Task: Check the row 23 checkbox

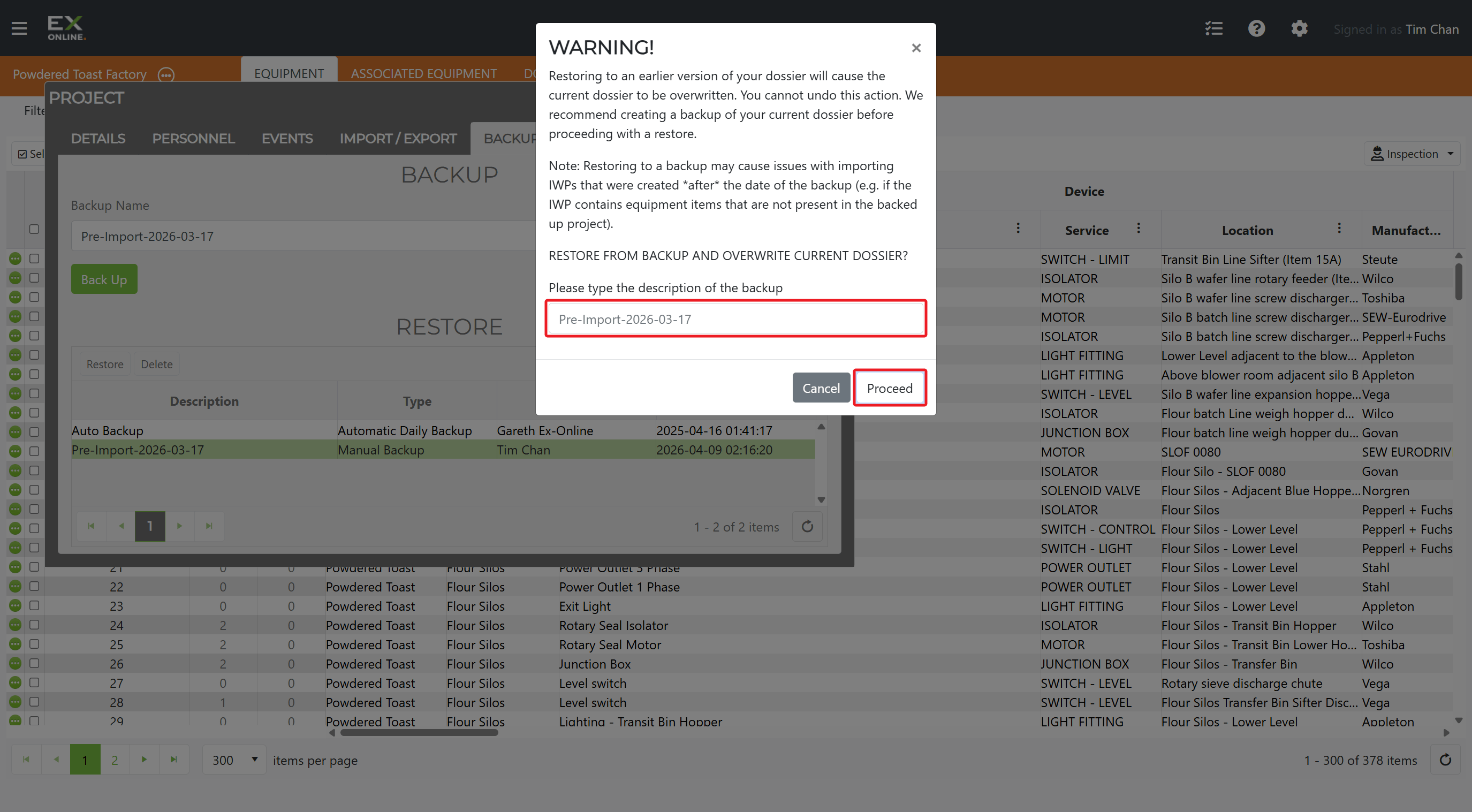Action: click(34, 606)
